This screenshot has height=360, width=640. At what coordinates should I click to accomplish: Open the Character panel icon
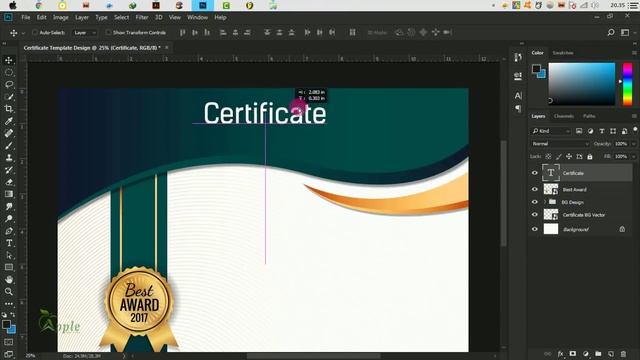click(518, 96)
